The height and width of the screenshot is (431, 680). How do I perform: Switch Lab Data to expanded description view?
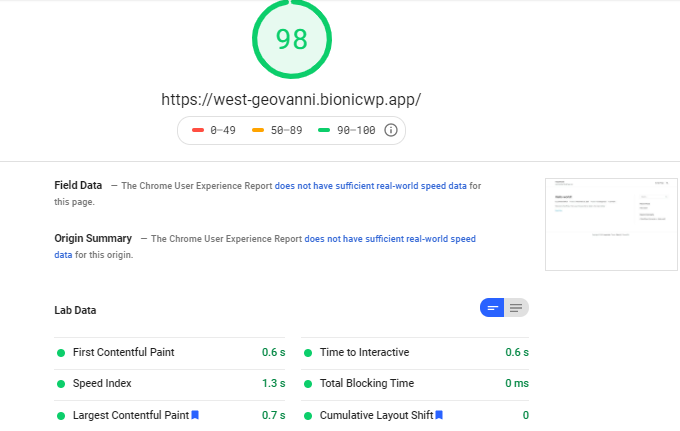(x=516, y=308)
